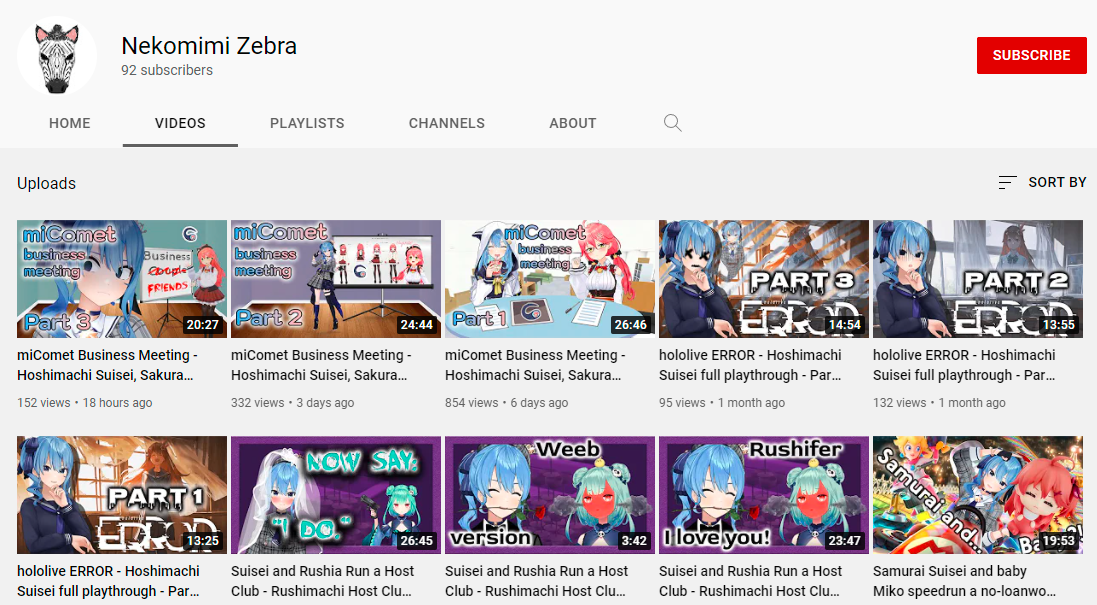Open the channel search magnifier icon
The image size is (1097, 605).
click(672, 123)
